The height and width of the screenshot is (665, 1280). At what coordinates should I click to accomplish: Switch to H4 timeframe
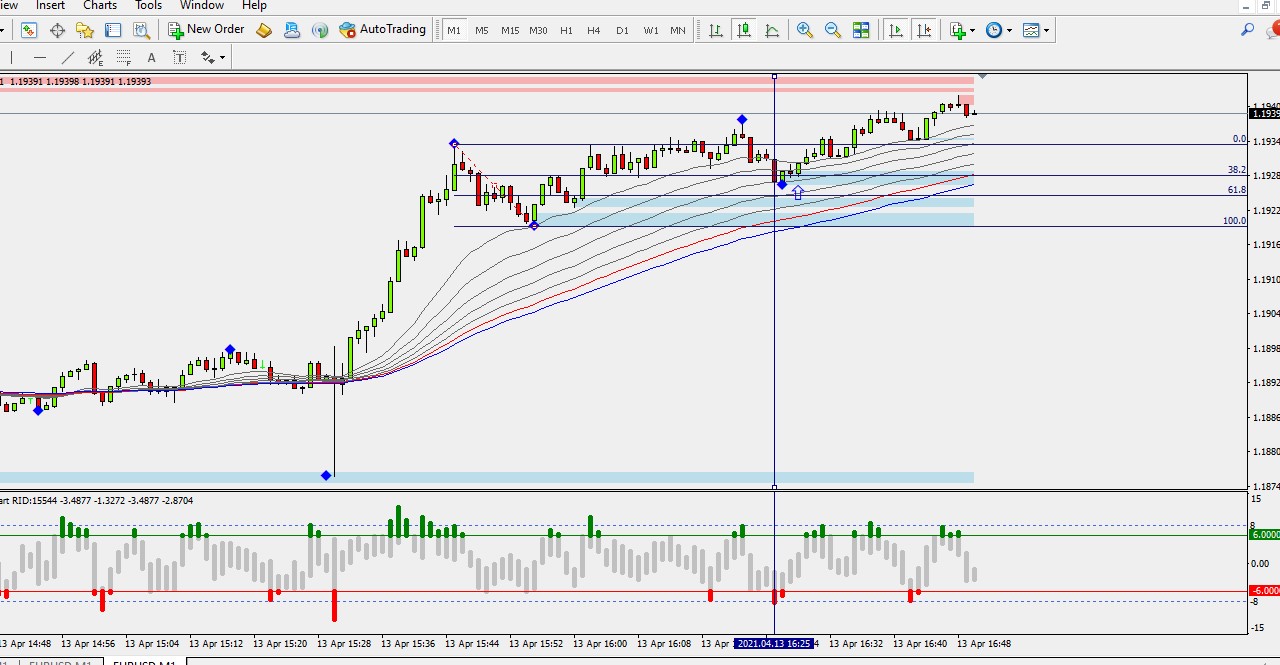point(594,30)
